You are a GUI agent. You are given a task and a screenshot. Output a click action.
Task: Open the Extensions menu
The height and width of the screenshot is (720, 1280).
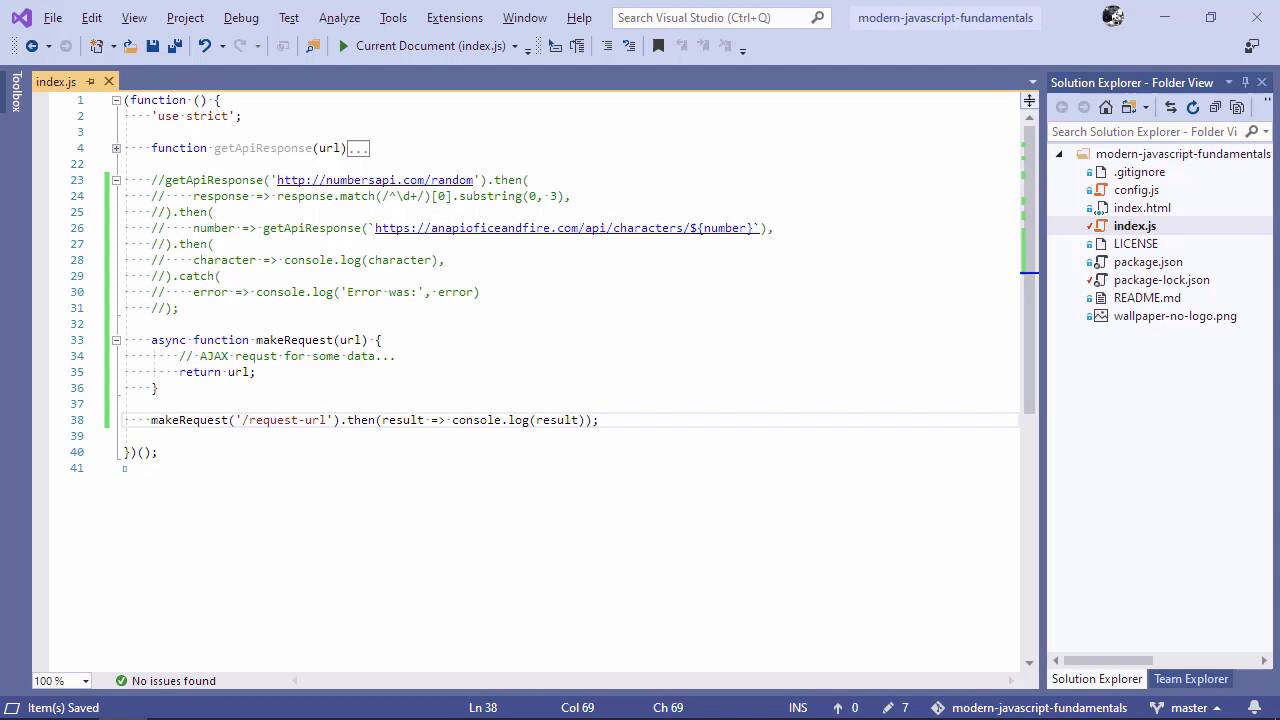coord(454,18)
